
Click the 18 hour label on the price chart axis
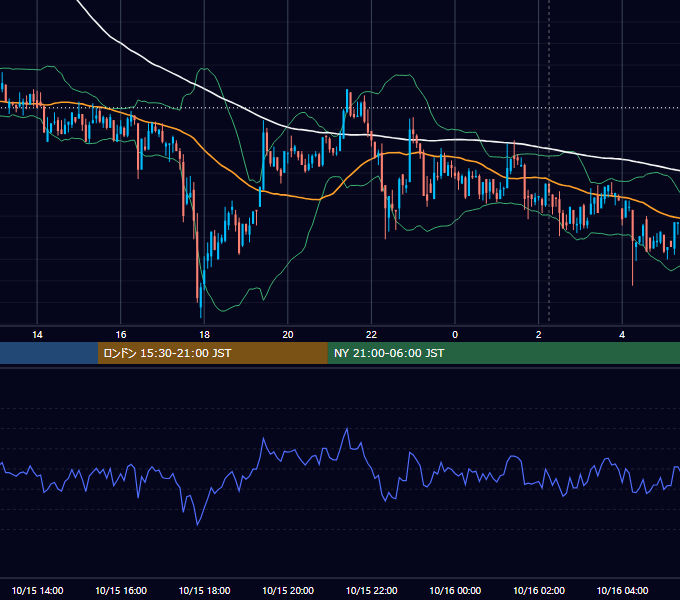(204, 335)
